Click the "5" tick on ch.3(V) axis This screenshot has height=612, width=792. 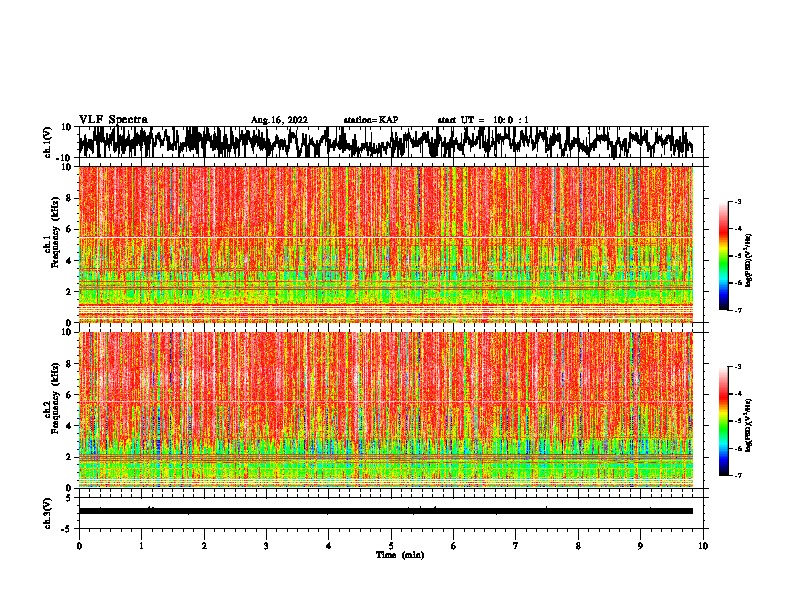(x=70, y=498)
